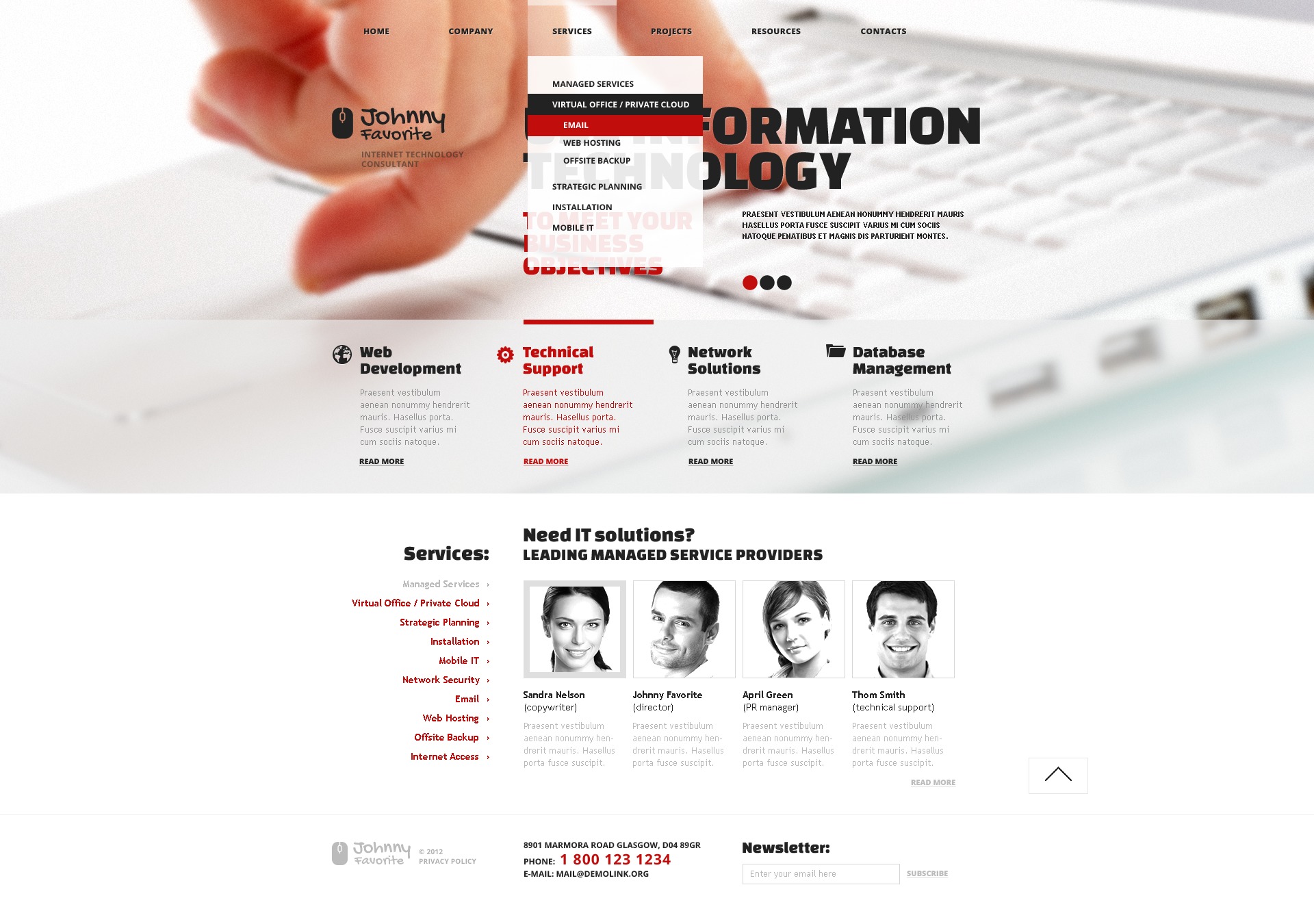Screen dimensions: 1314x924
Task: Select the EMAIL highlighted menu item
Action: click(x=577, y=124)
